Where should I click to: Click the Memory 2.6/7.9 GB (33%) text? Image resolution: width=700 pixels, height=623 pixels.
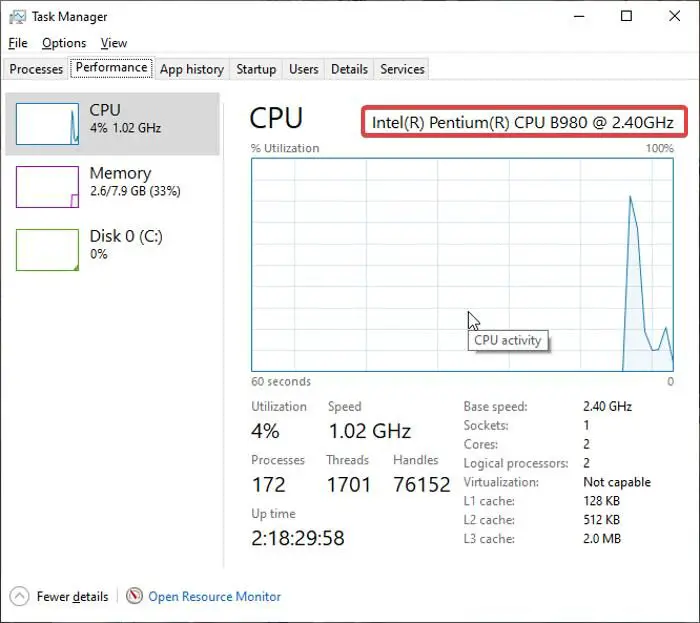click(x=135, y=191)
